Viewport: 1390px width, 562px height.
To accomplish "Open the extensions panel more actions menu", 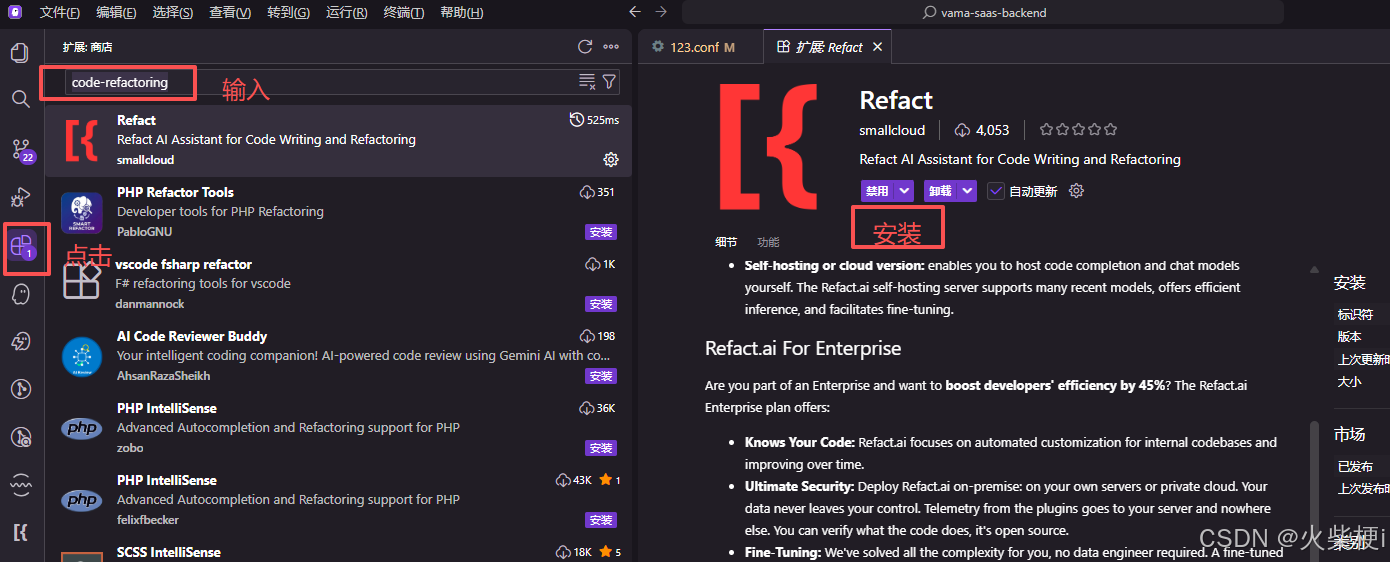I will click(611, 46).
